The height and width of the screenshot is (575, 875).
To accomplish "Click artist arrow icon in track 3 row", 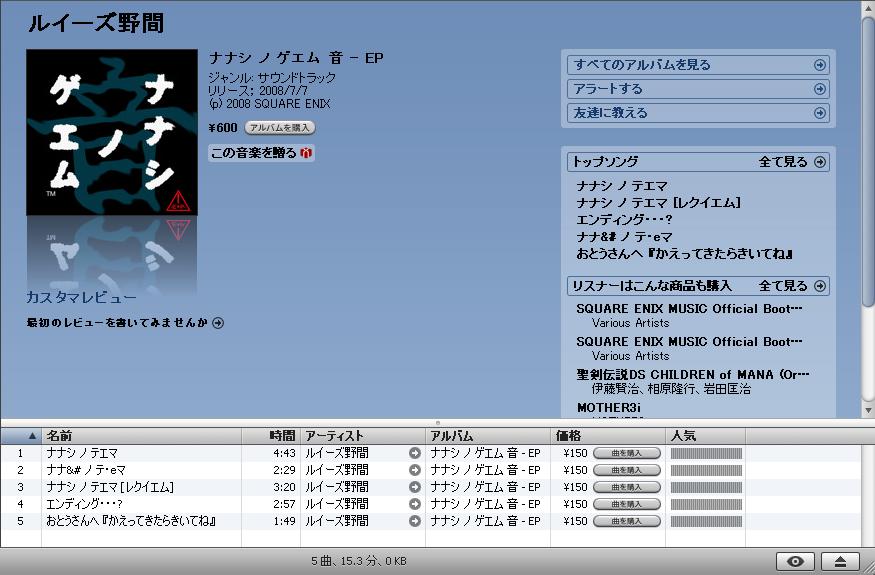I will [x=415, y=487].
